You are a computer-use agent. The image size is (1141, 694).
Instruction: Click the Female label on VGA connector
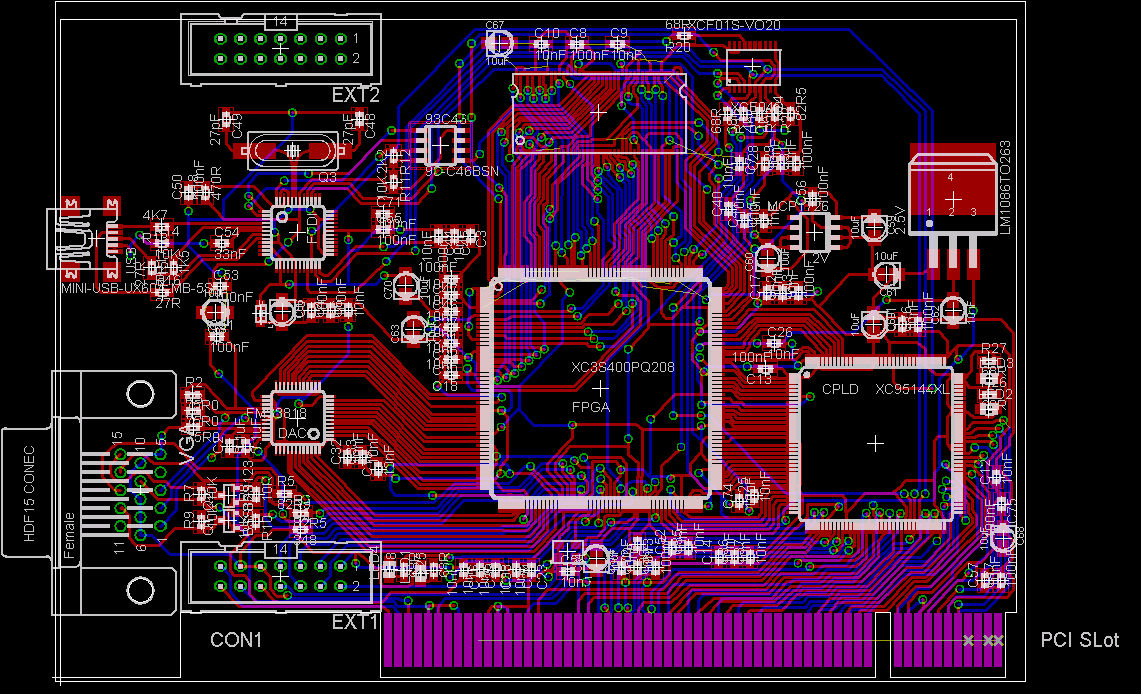tap(69, 535)
